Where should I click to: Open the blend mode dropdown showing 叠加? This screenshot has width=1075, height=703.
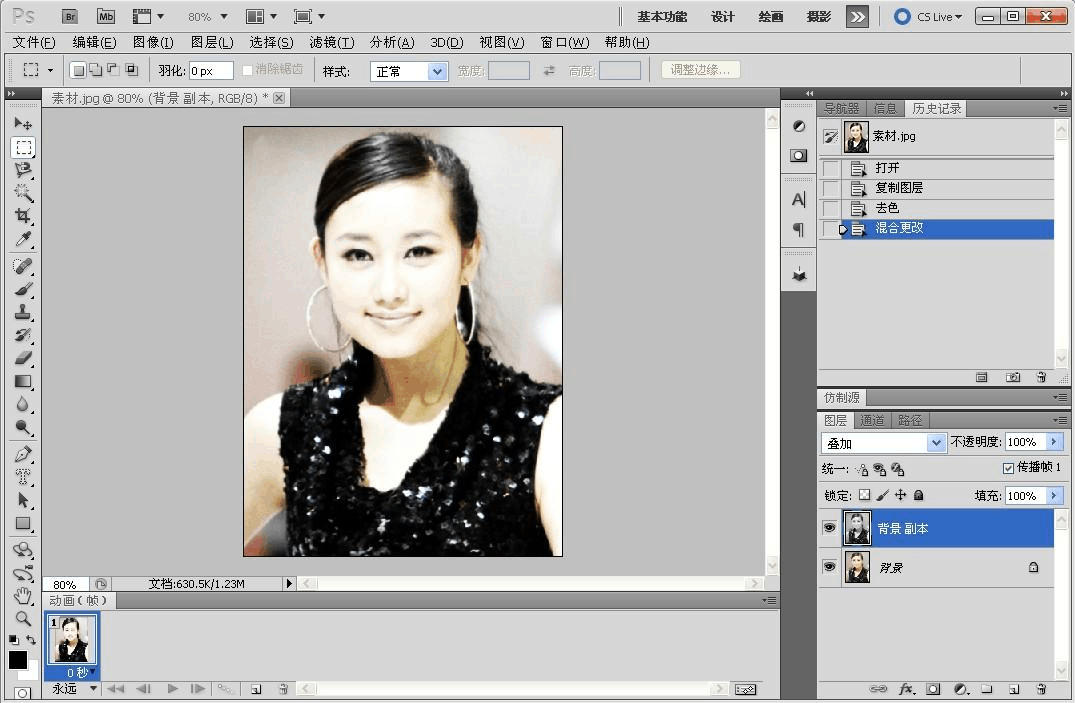883,443
